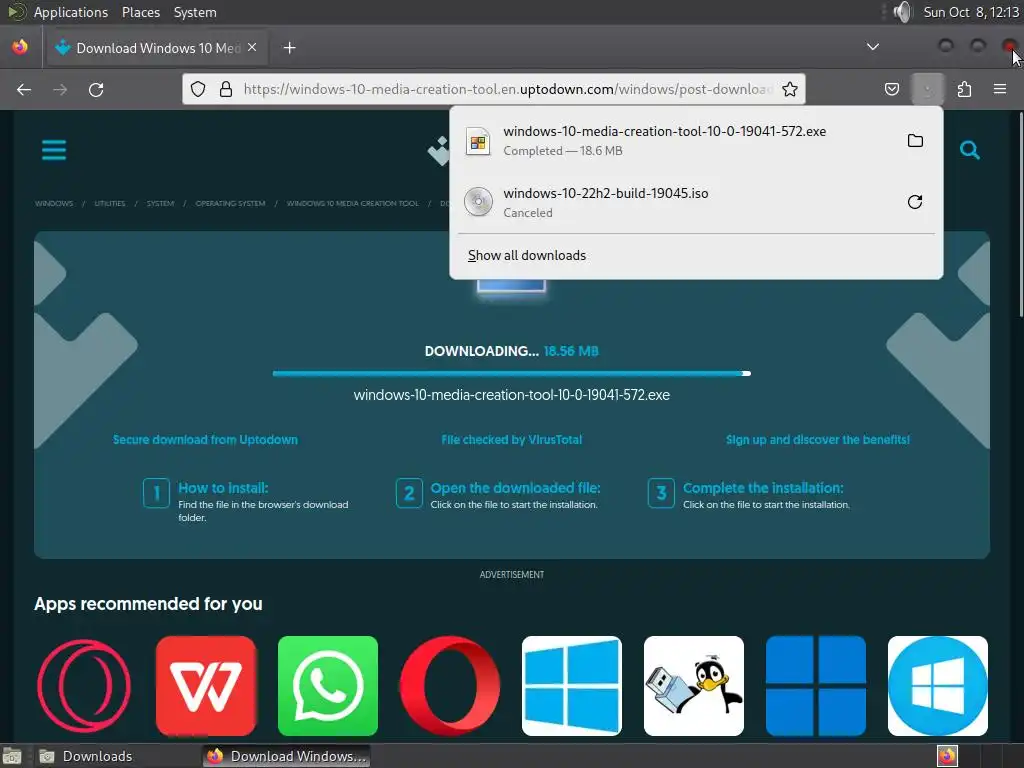Open the round Windows logo app tile

click(938, 686)
